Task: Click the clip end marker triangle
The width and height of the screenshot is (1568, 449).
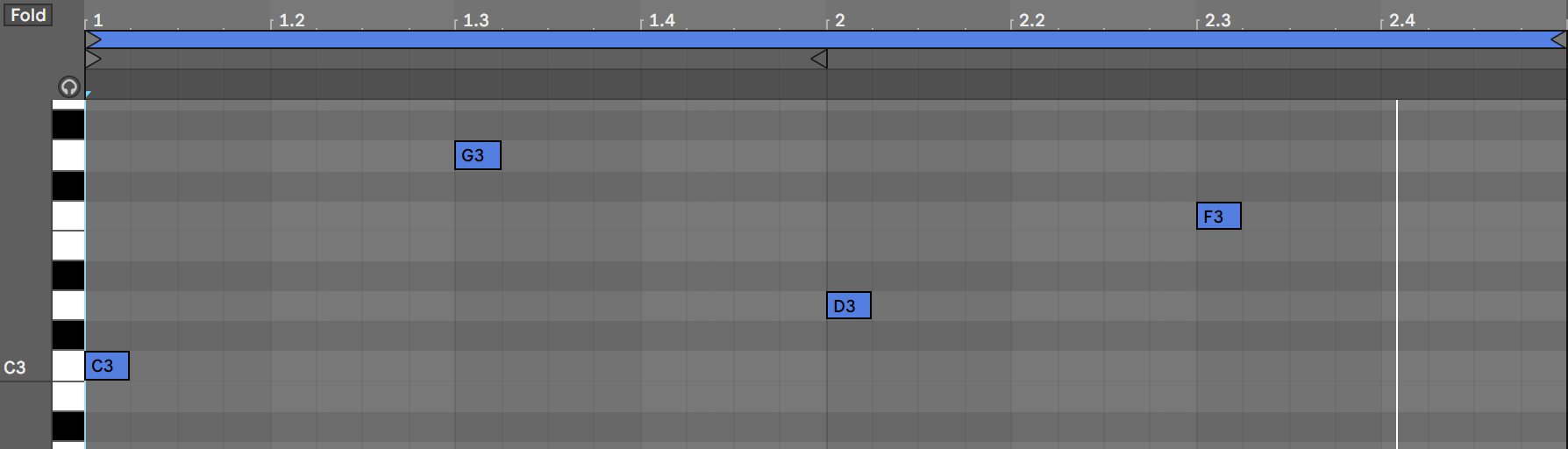Action: coord(818,59)
